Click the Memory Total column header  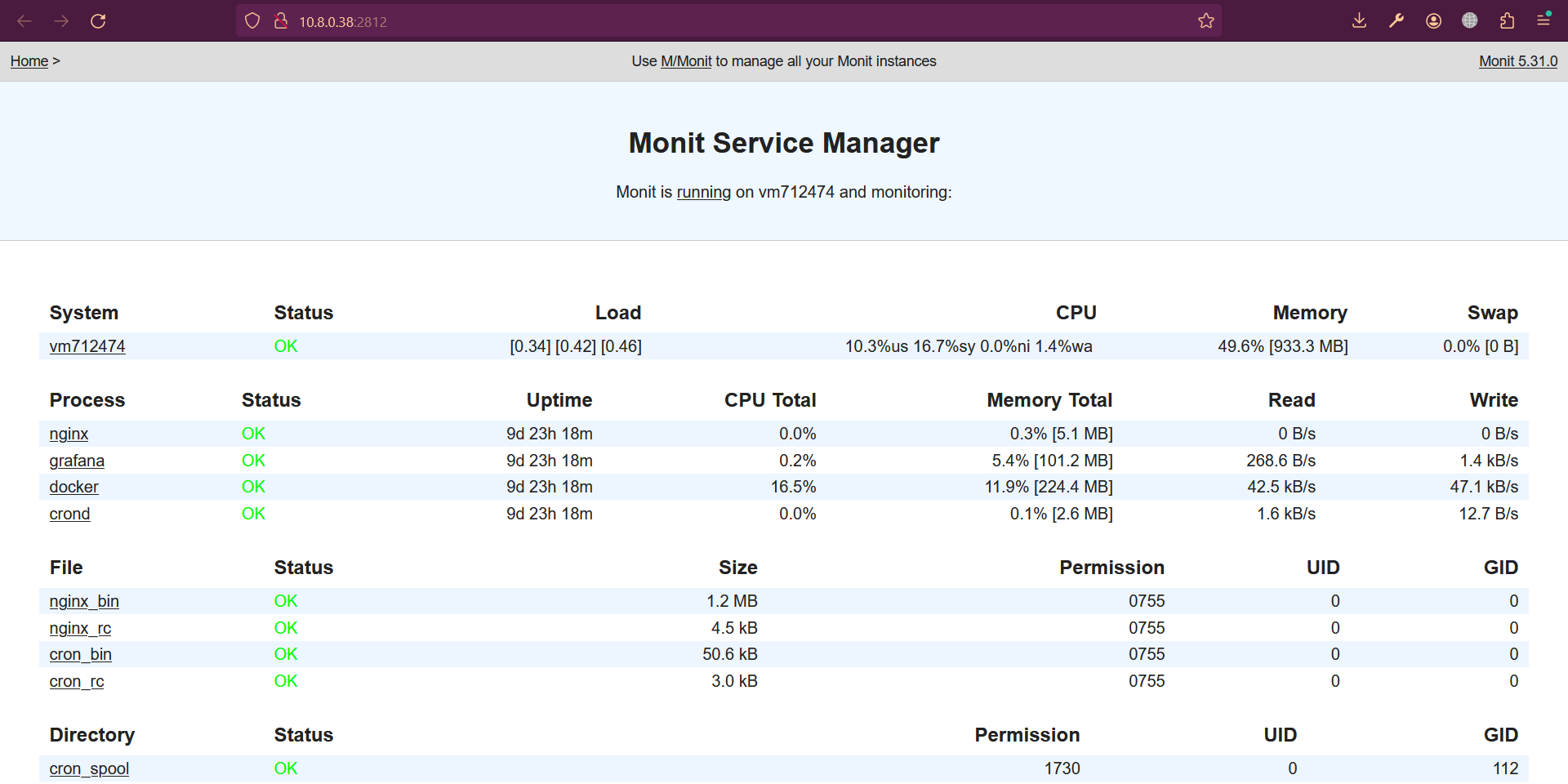pyautogui.click(x=1049, y=400)
